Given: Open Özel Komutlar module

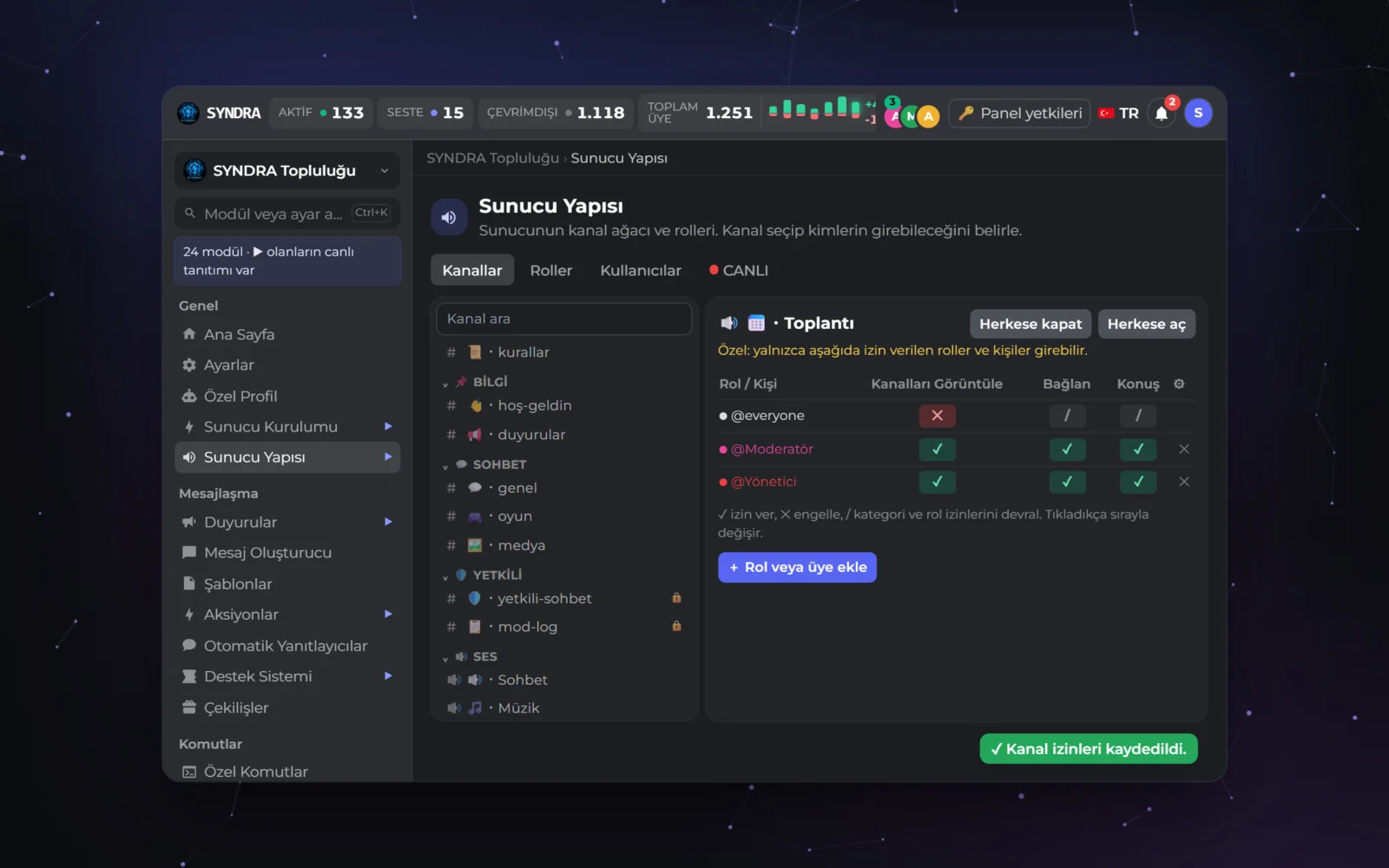Looking at the screenshot, I should [x=286, y=772].
